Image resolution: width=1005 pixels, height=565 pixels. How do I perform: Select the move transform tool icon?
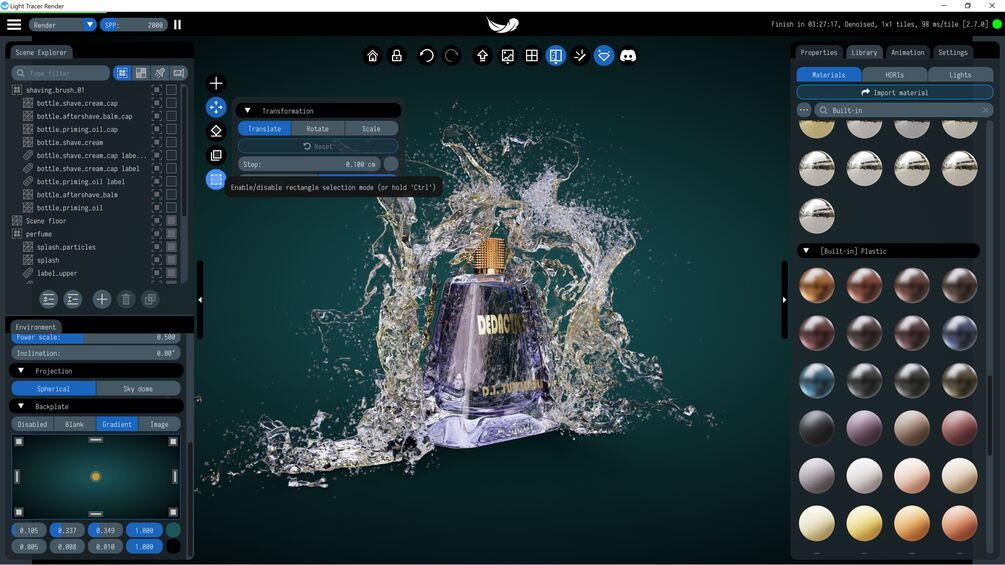pos(216,107)
